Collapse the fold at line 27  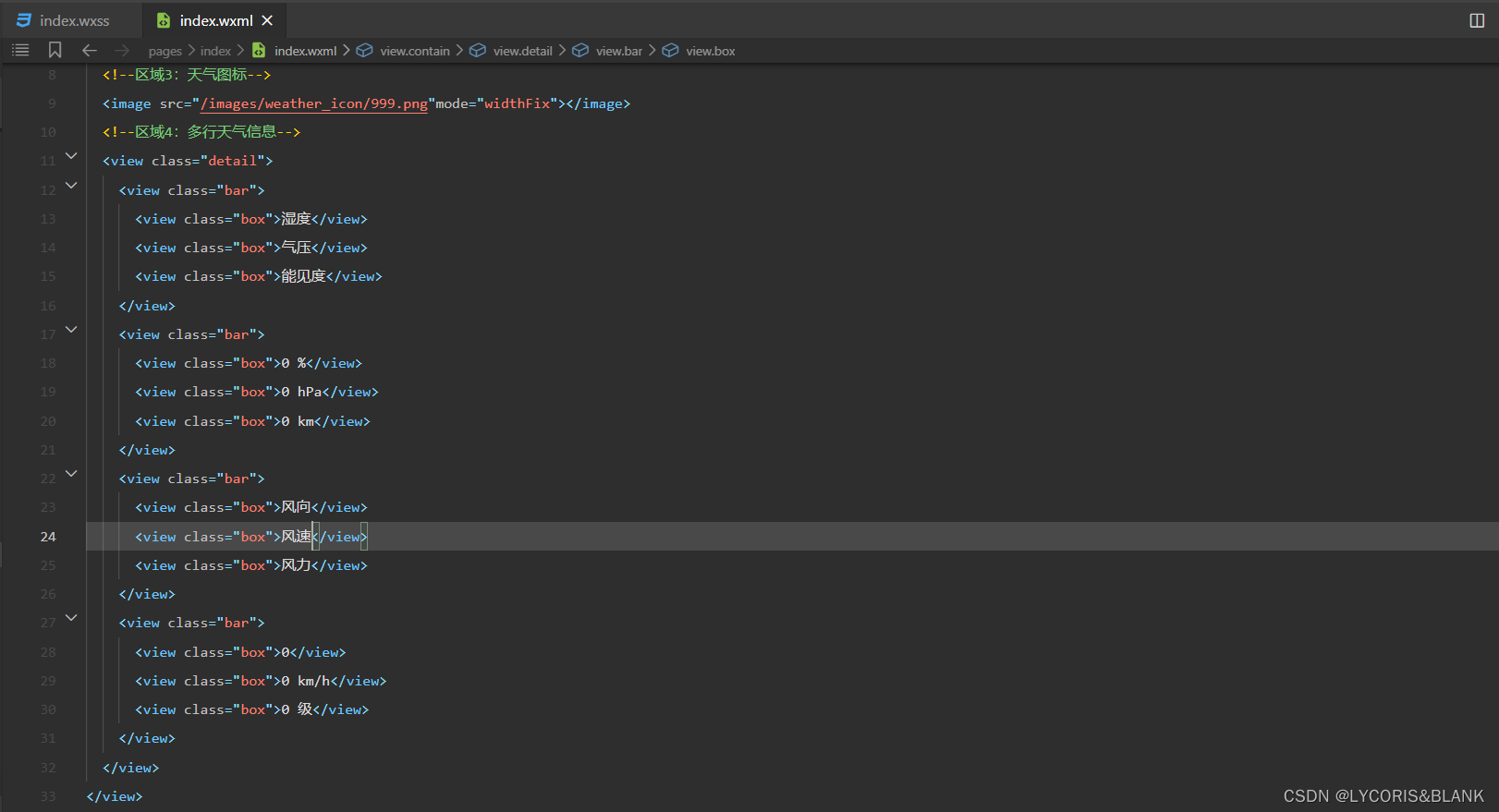click(71, 618)
